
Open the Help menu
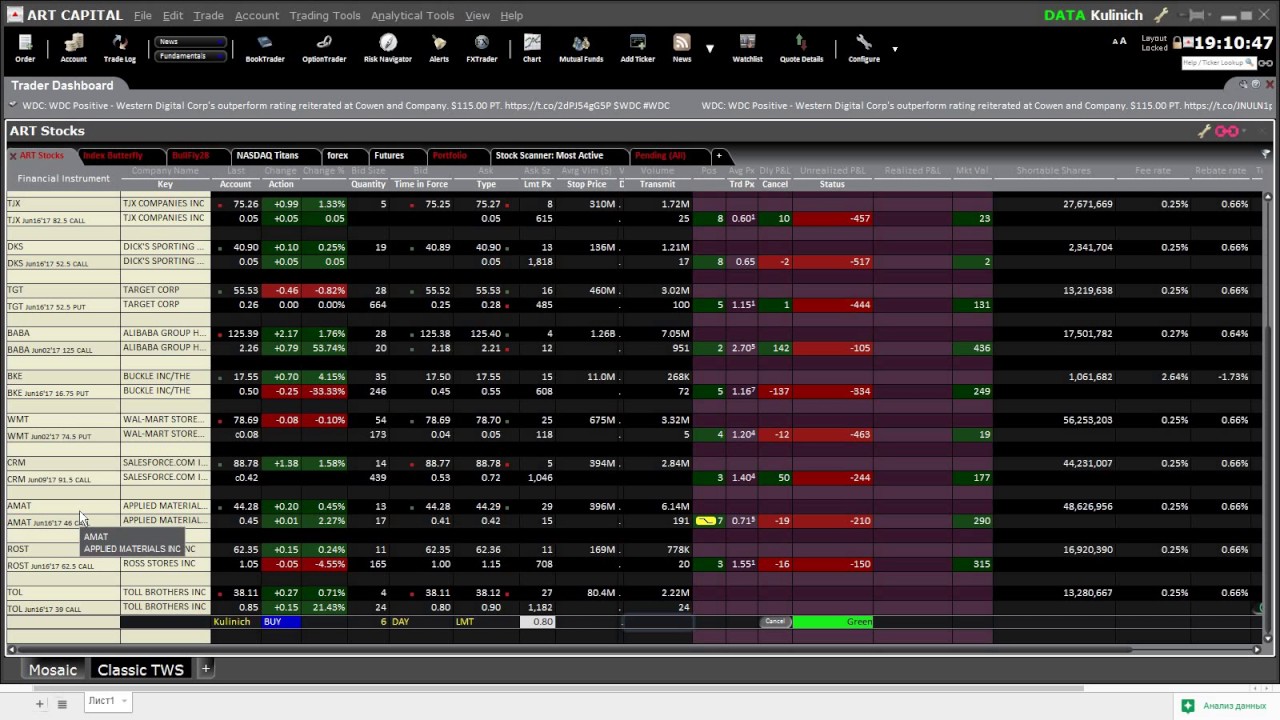click(511, 15)
